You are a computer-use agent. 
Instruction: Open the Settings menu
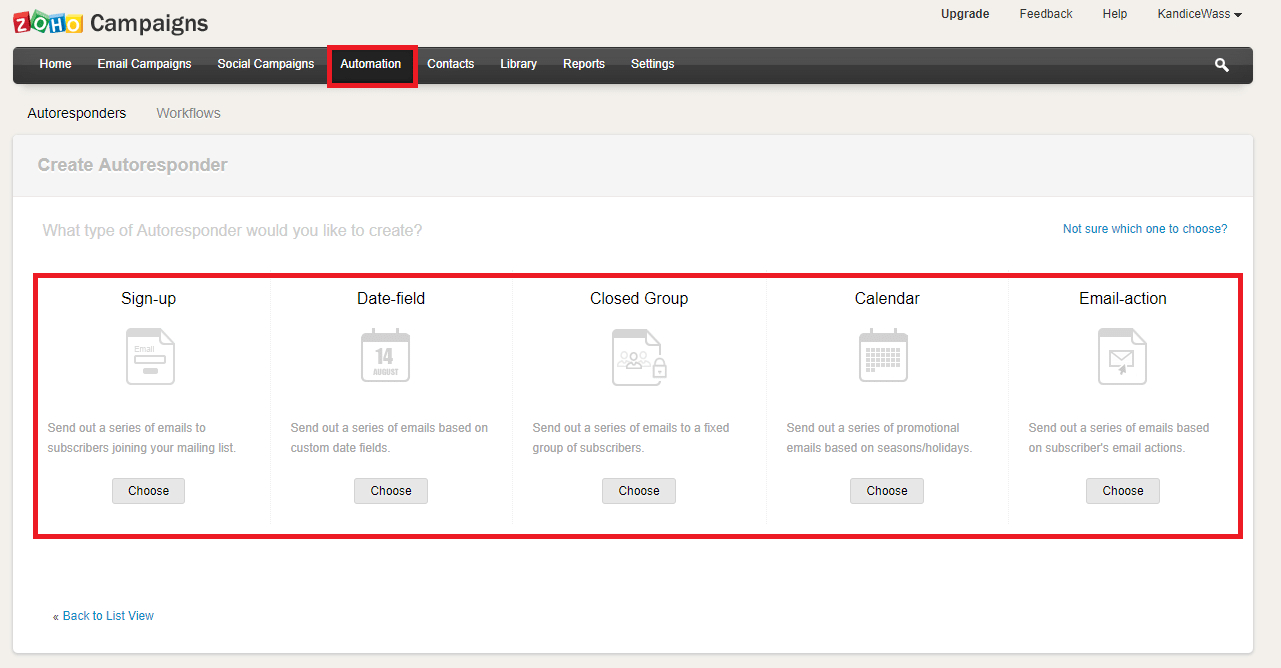point(653,64)
